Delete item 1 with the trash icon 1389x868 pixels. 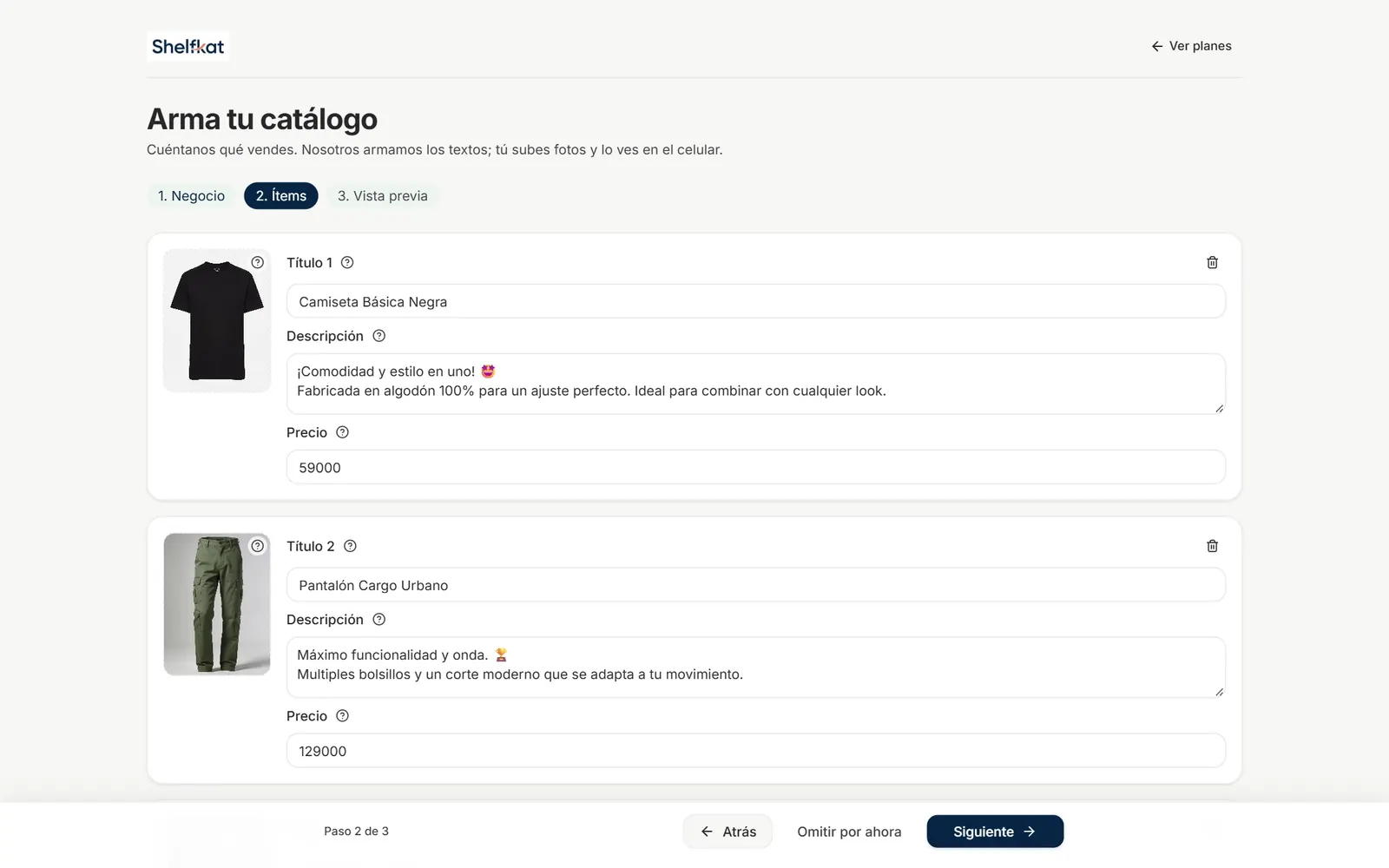pyautogui.click(x=1213, y=262)
